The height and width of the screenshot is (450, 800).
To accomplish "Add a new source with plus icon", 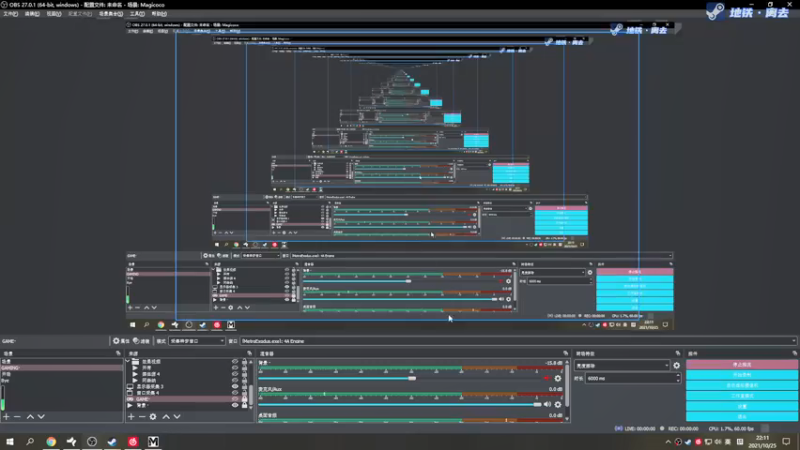I will (x=131, y=417).
